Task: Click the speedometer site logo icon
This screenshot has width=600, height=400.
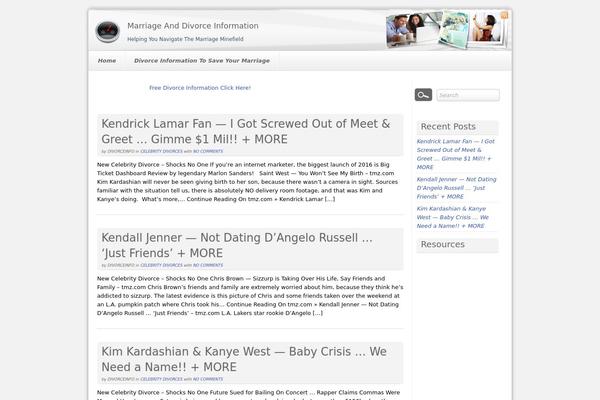Action: point(108,31)
